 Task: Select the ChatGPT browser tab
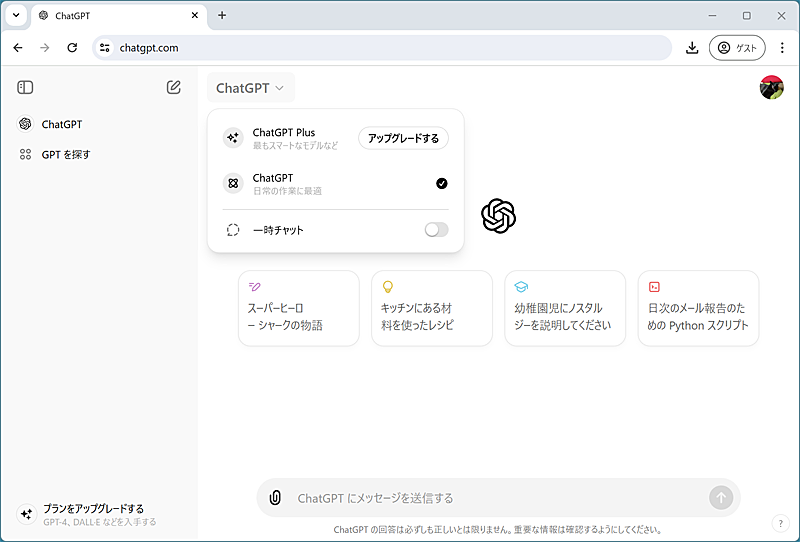119,16
